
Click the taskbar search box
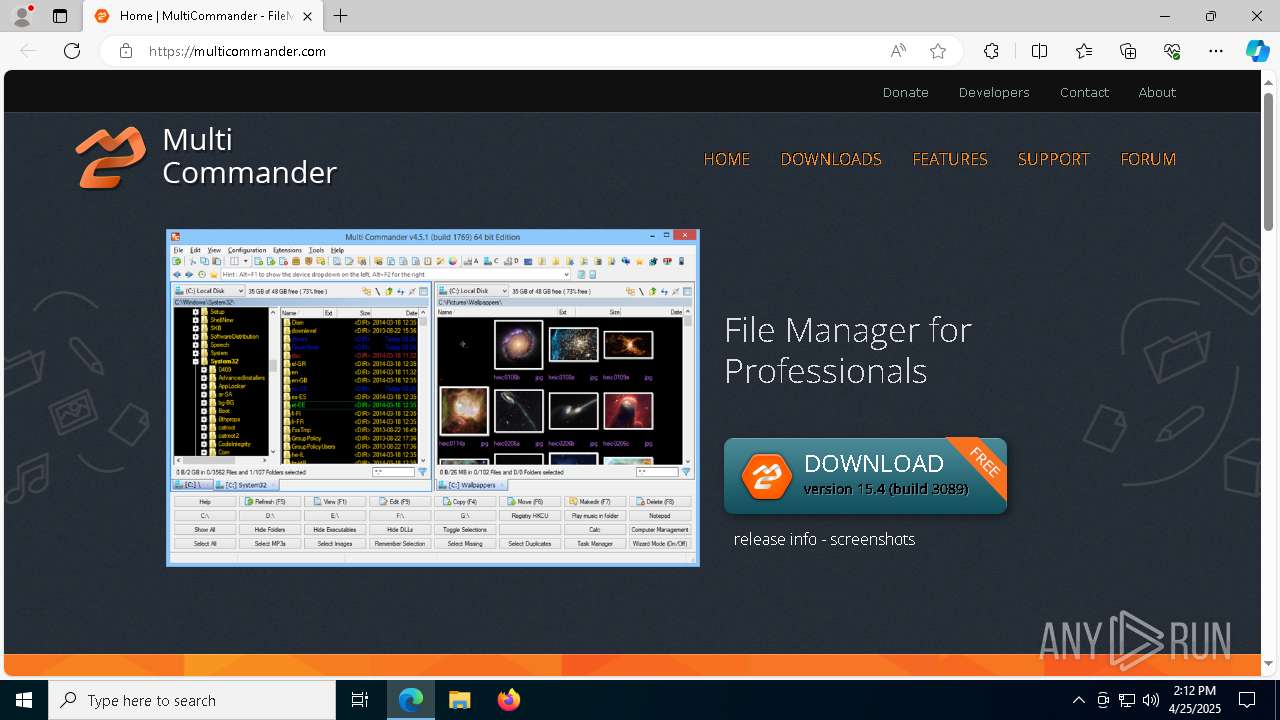[192, 700]
